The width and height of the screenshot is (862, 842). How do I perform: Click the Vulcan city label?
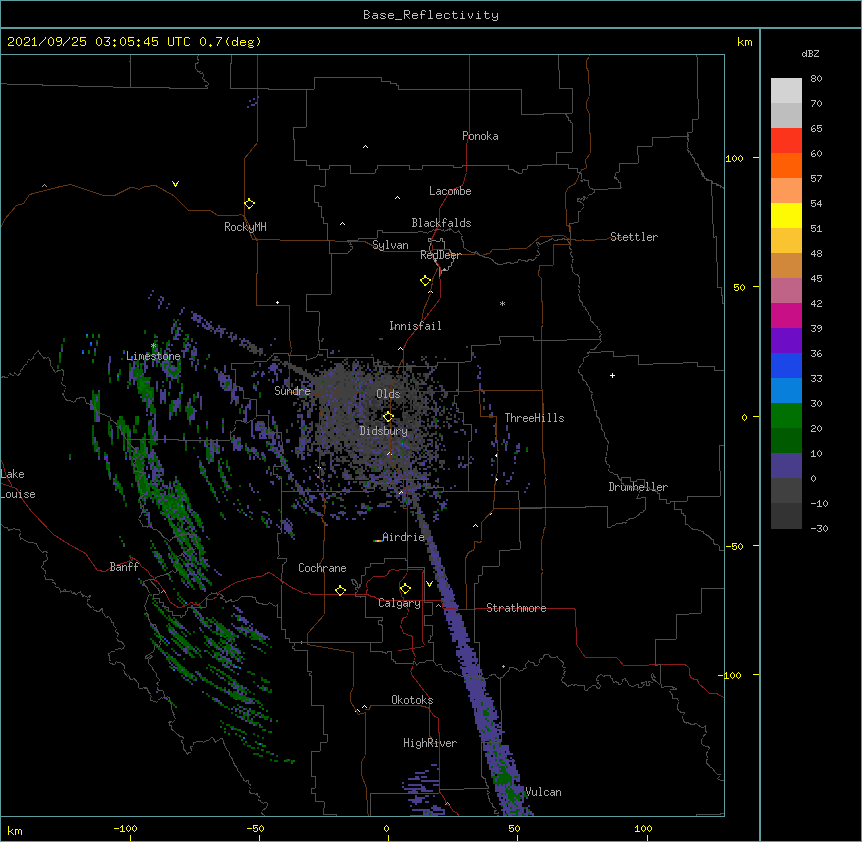[543, 792]
